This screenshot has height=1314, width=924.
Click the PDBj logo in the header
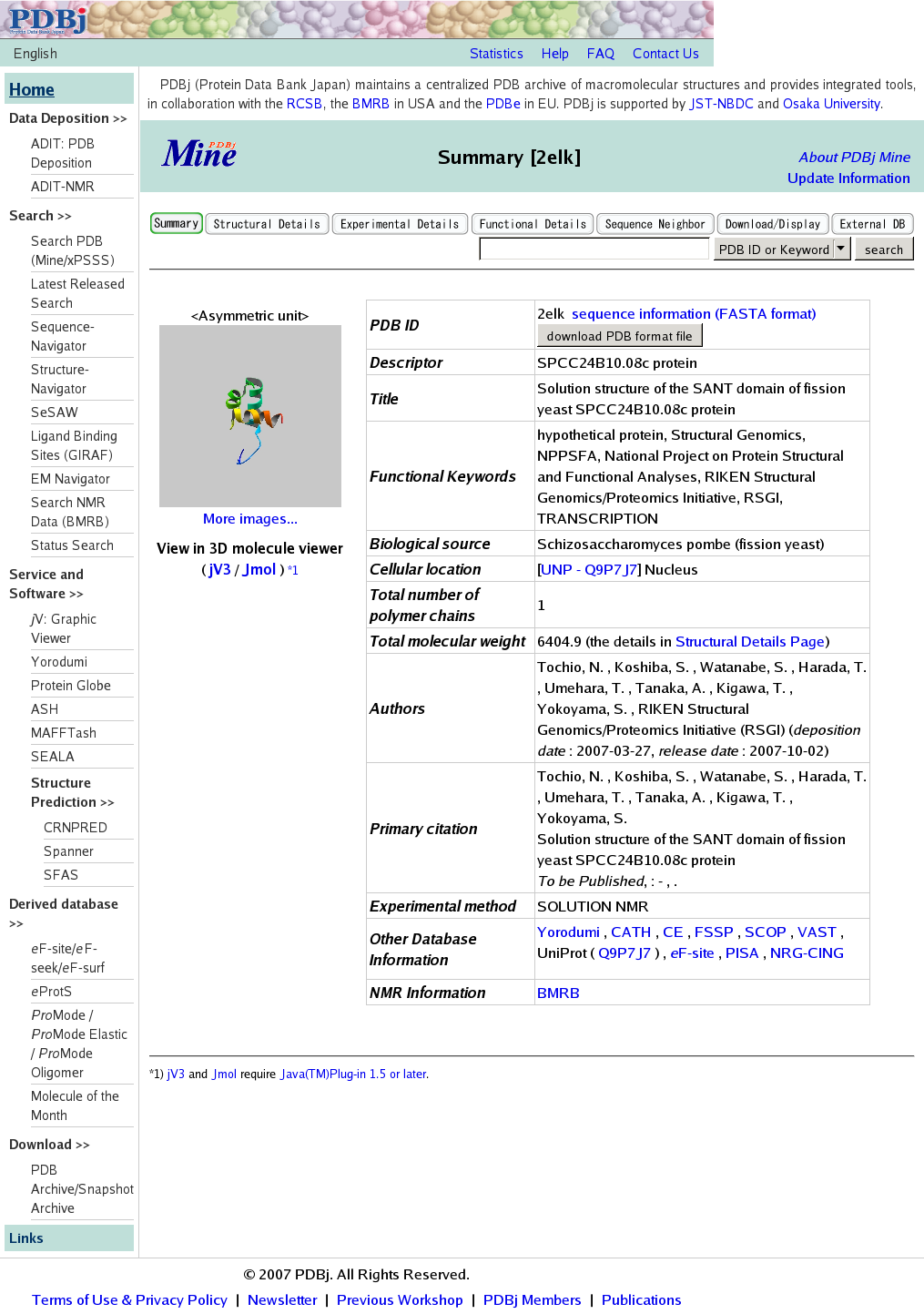coord(47,19)
